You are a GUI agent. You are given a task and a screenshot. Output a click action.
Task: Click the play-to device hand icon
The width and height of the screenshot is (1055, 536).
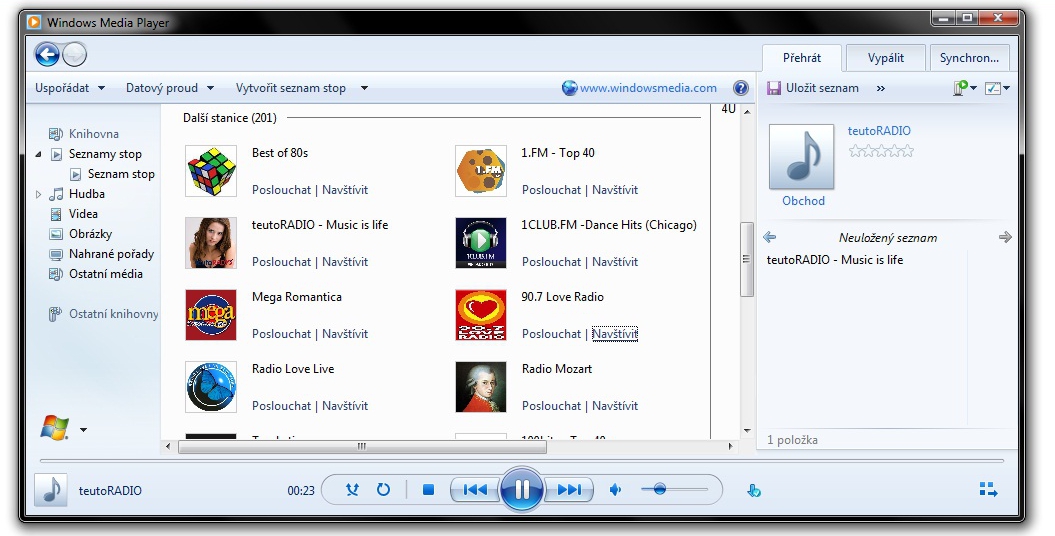[754, 491]
